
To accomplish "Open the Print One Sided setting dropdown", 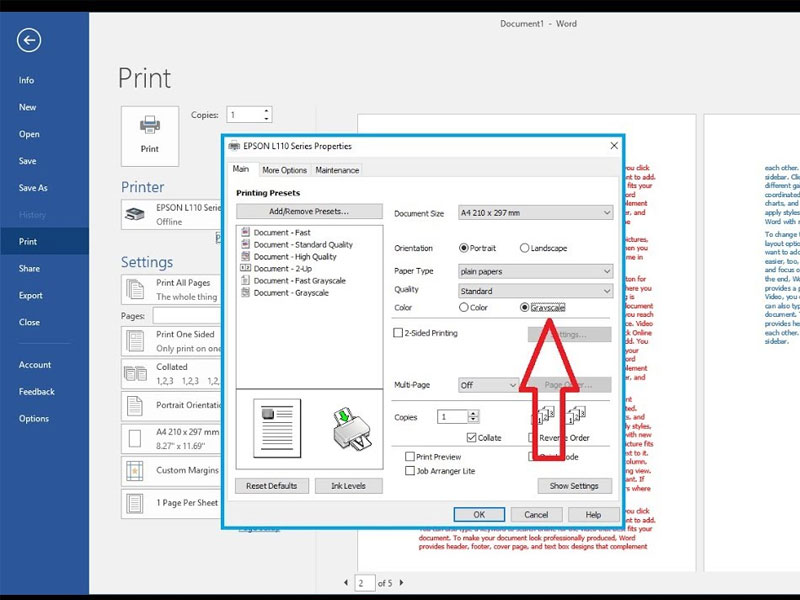I will click(171, 341).
